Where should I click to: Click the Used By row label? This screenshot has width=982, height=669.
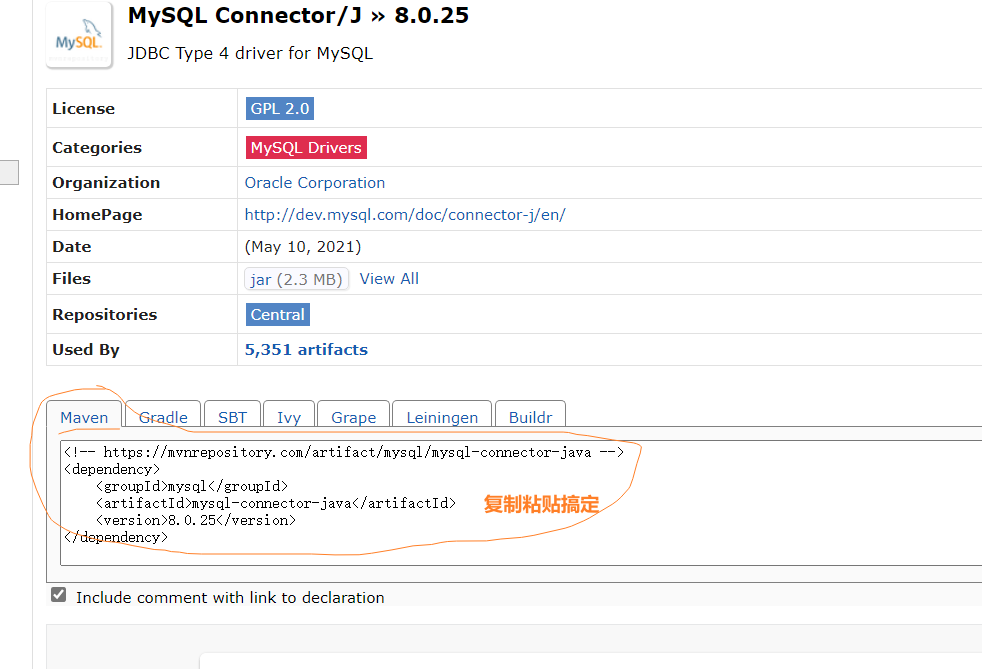point(86,350)
